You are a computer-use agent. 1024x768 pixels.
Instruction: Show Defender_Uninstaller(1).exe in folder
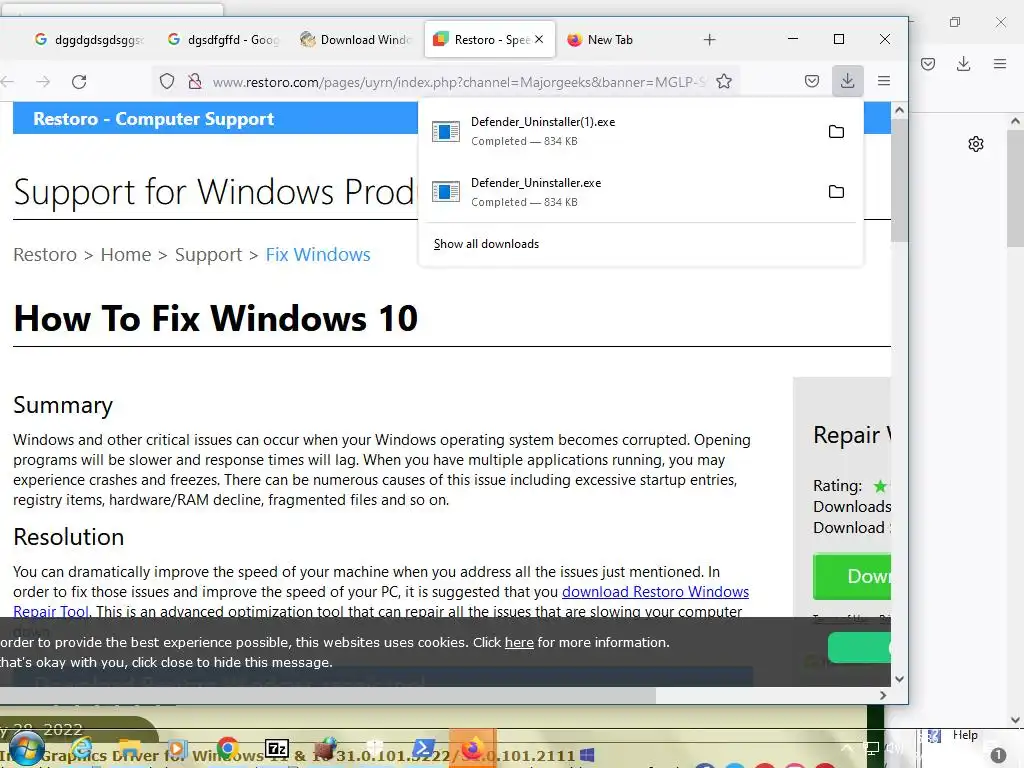(836, 131)
